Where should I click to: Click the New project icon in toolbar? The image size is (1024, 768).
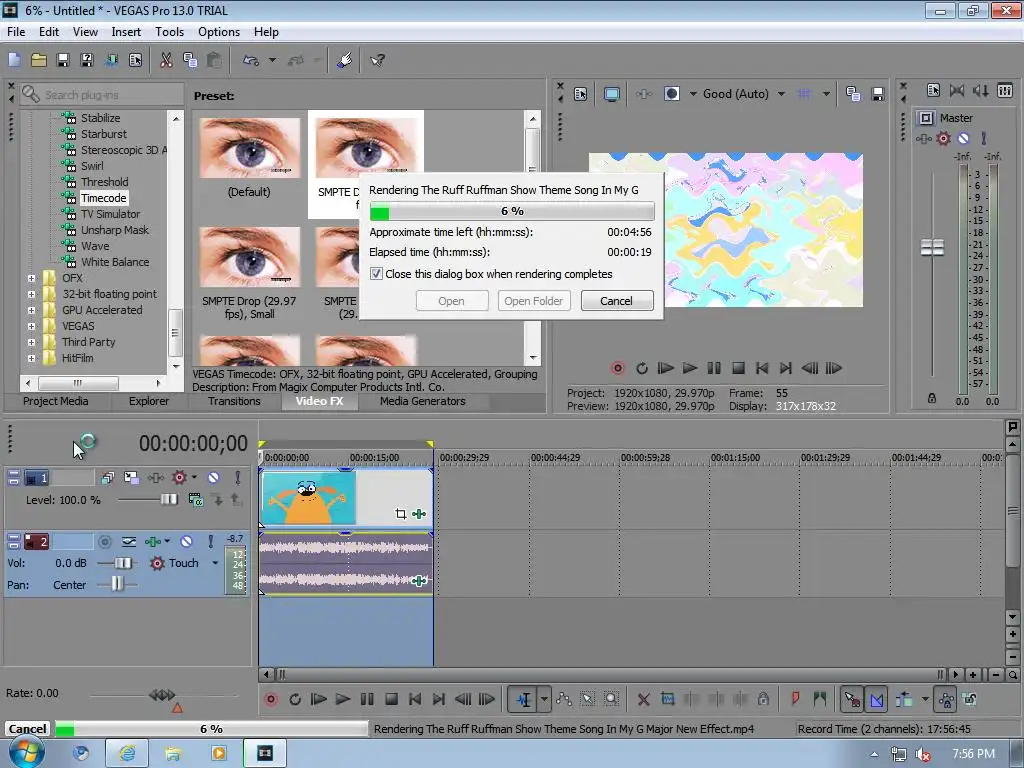click(x=14, y=61)
